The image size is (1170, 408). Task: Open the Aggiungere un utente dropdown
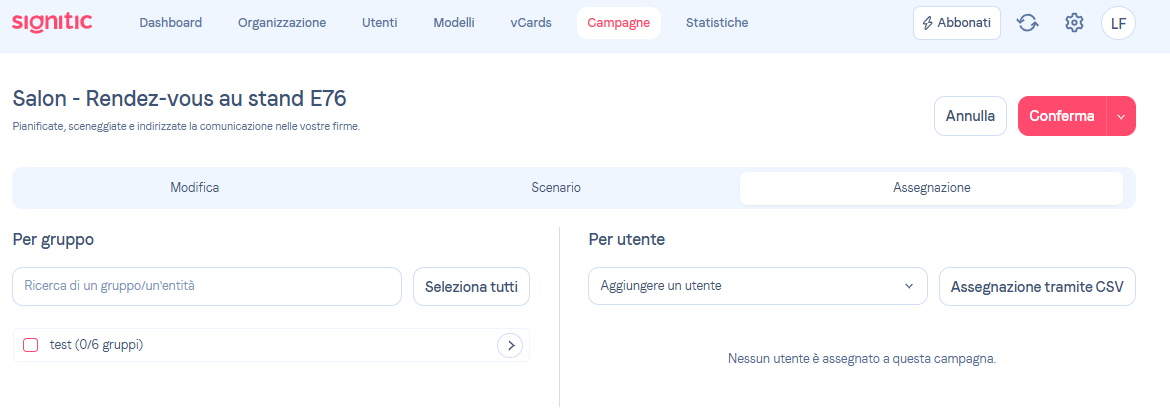coord(757,286)
